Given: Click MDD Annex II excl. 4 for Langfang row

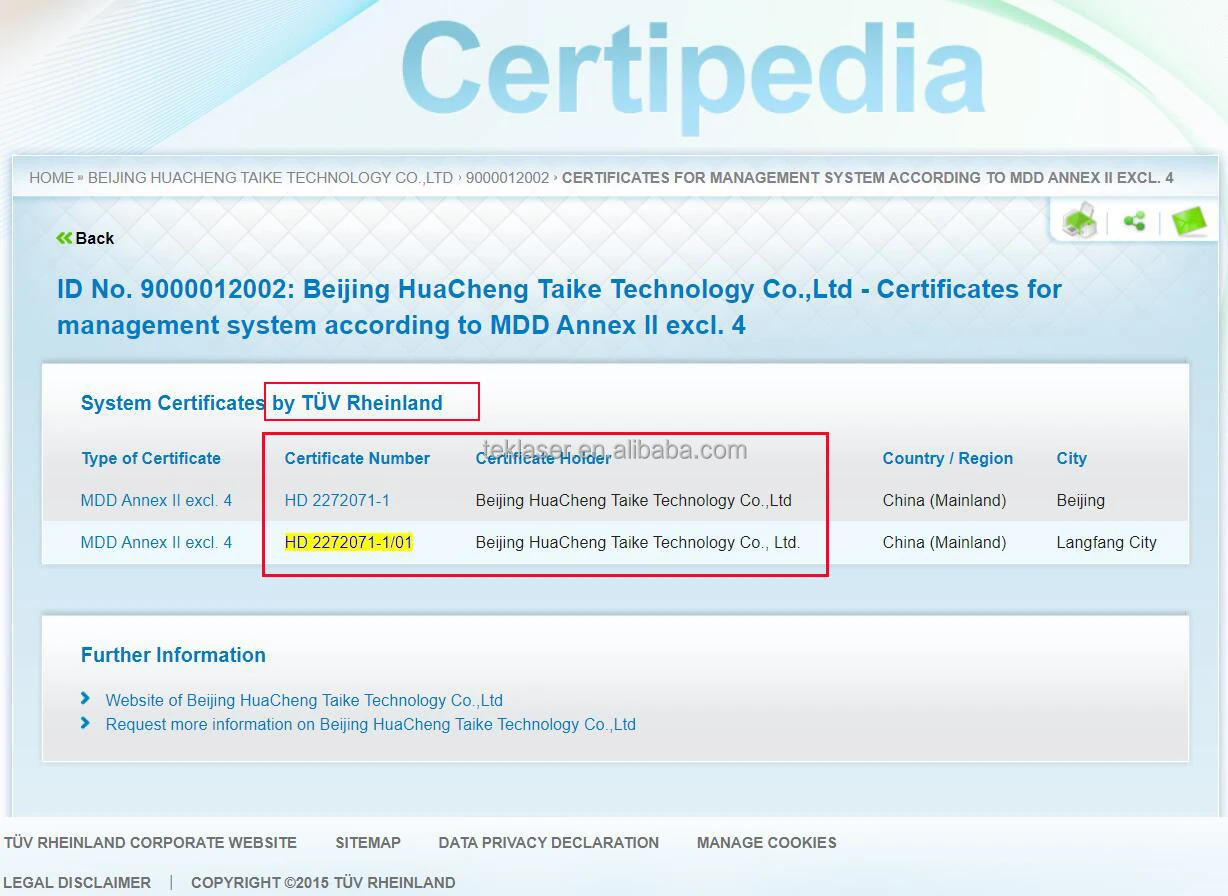Looking at the screenshot, I should 156,542.
